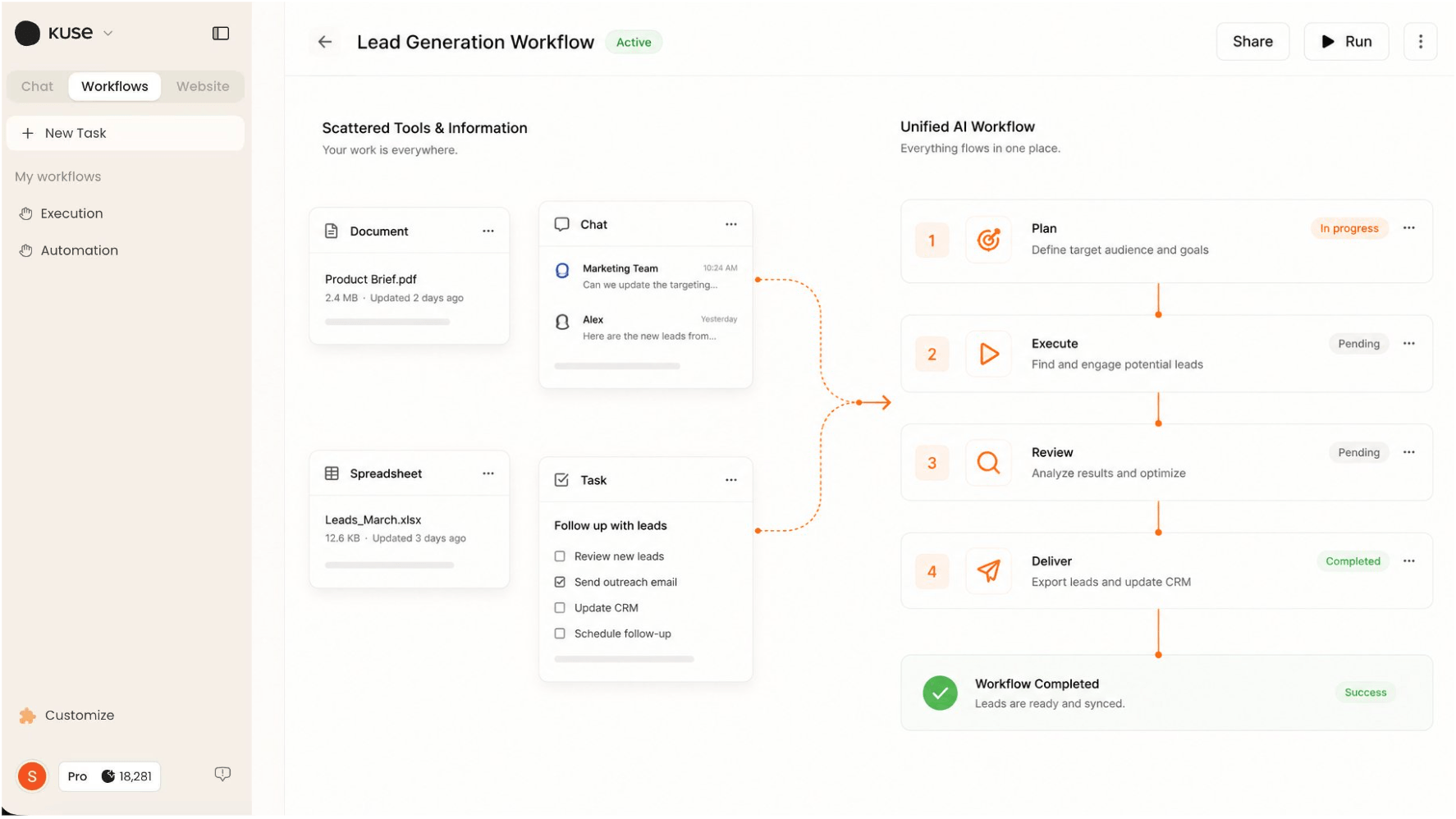
Task: Click the Document card progress bar
Action: coord(387,323)
